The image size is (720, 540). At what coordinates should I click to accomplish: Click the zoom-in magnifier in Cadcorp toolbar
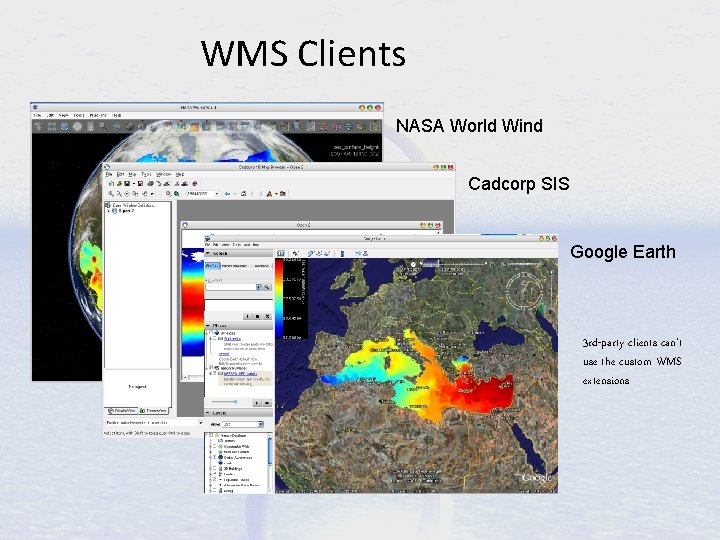(111, 194)
